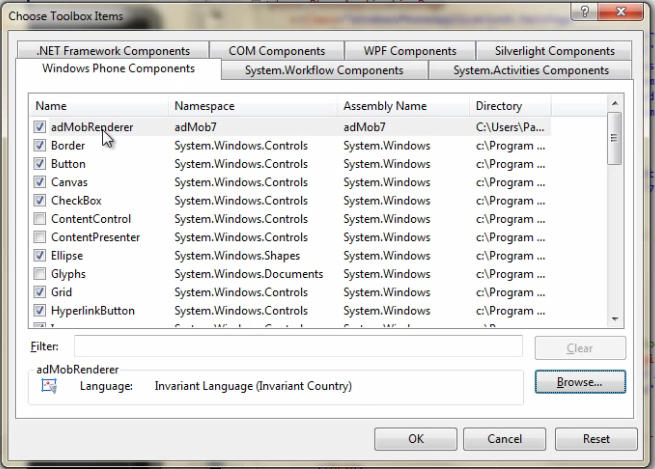655x469 pixels.
Task: Click the Reset button
Action: (596, 439)
